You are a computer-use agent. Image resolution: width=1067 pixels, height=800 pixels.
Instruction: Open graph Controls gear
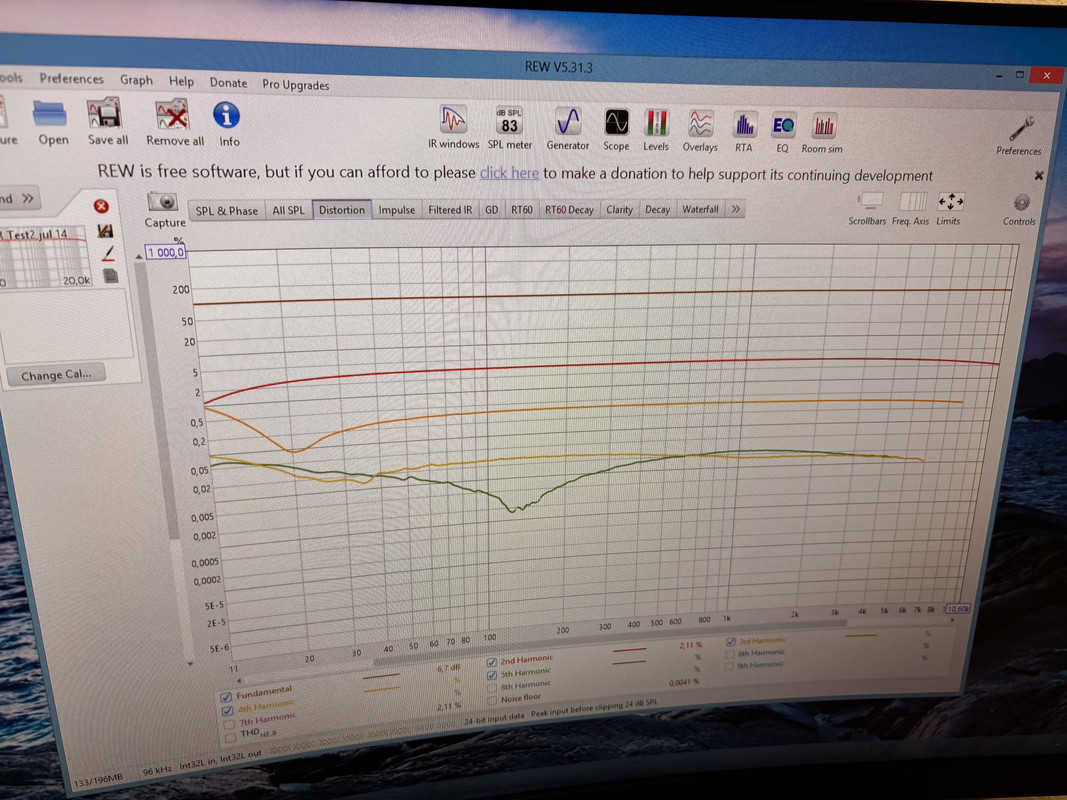click(x=1019, y=209)
